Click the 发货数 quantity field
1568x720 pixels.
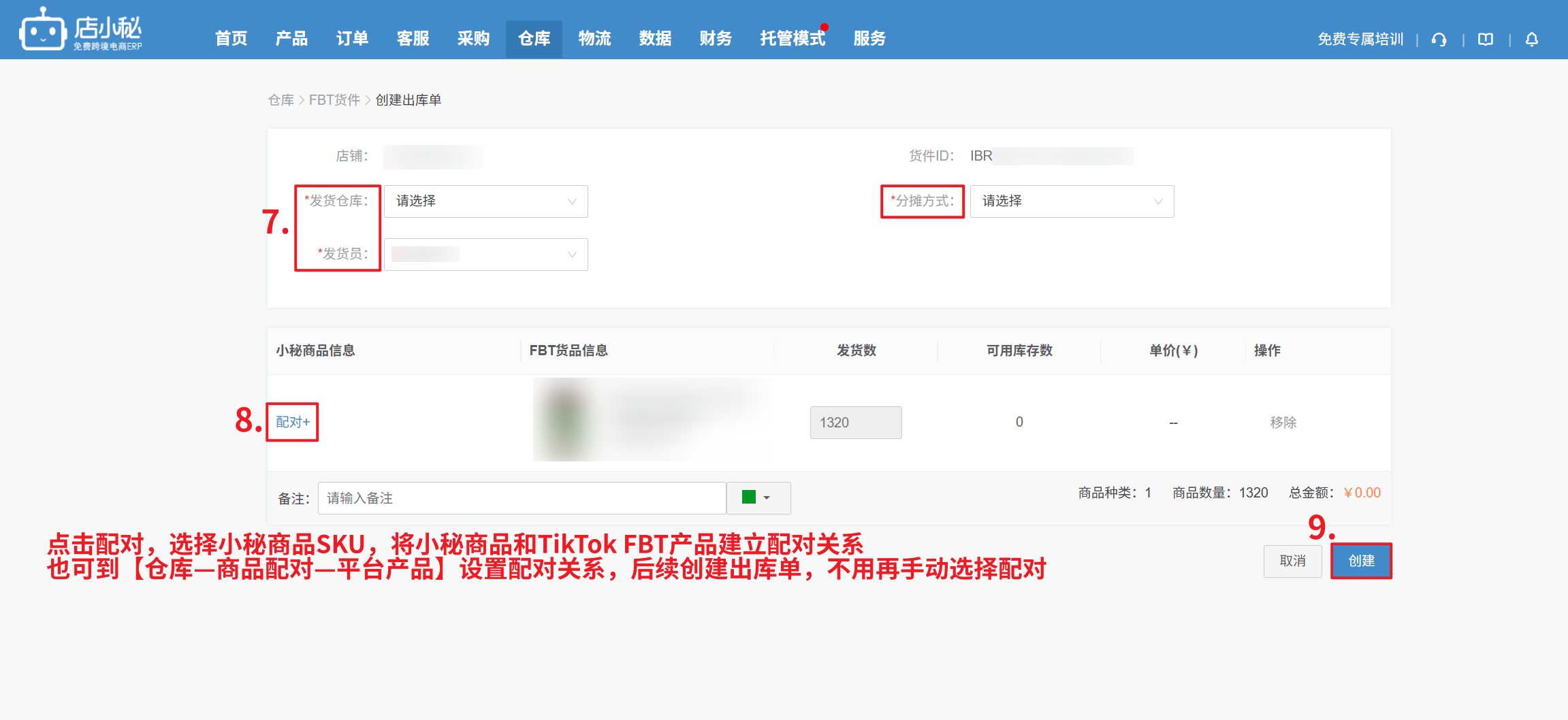coord(855,423)
